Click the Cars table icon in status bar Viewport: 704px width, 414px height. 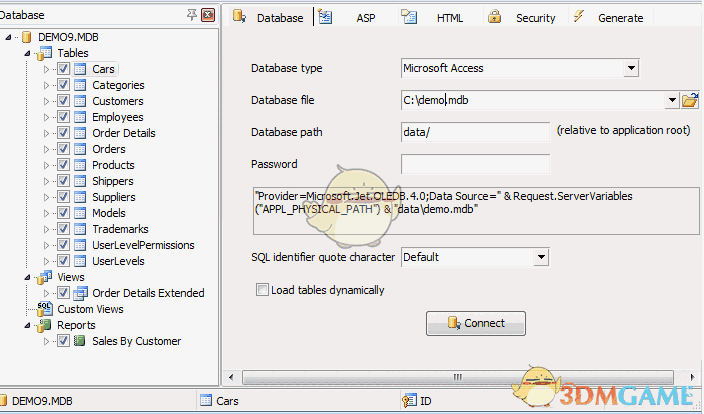(206, 401)
